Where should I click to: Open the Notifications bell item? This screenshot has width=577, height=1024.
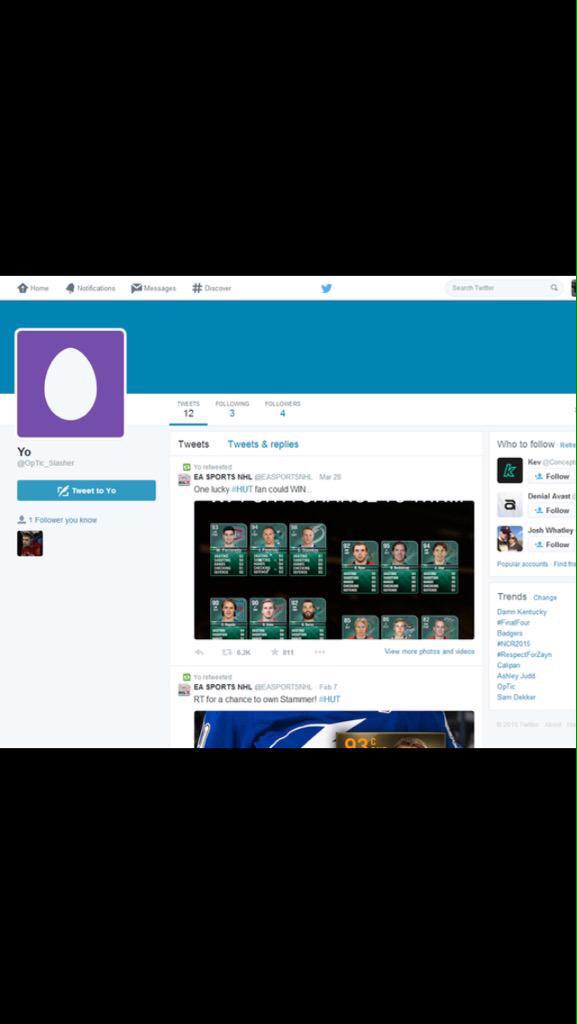(x=90, y=288)
